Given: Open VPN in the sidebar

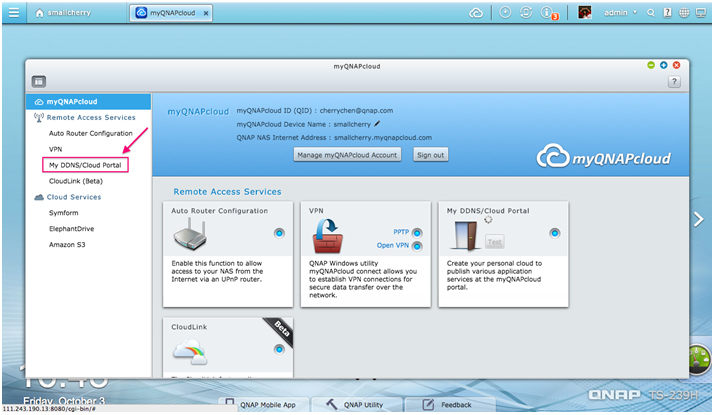Looking at the screenshot, I should coord(56,149).
